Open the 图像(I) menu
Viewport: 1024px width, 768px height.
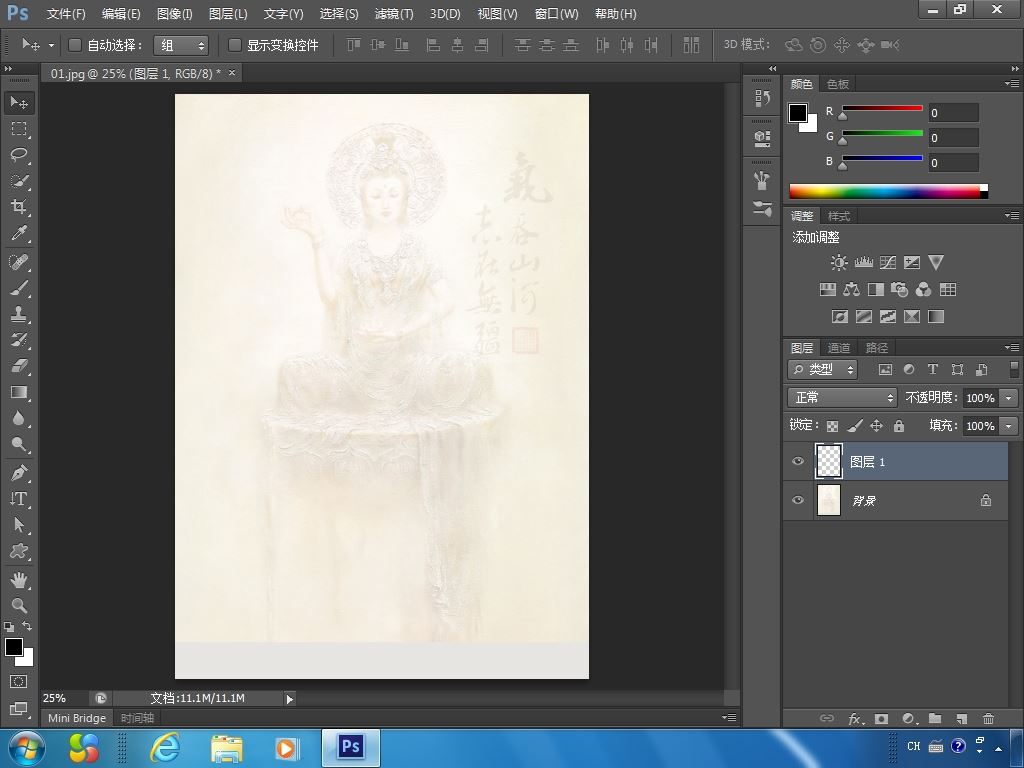pos(174,14)
